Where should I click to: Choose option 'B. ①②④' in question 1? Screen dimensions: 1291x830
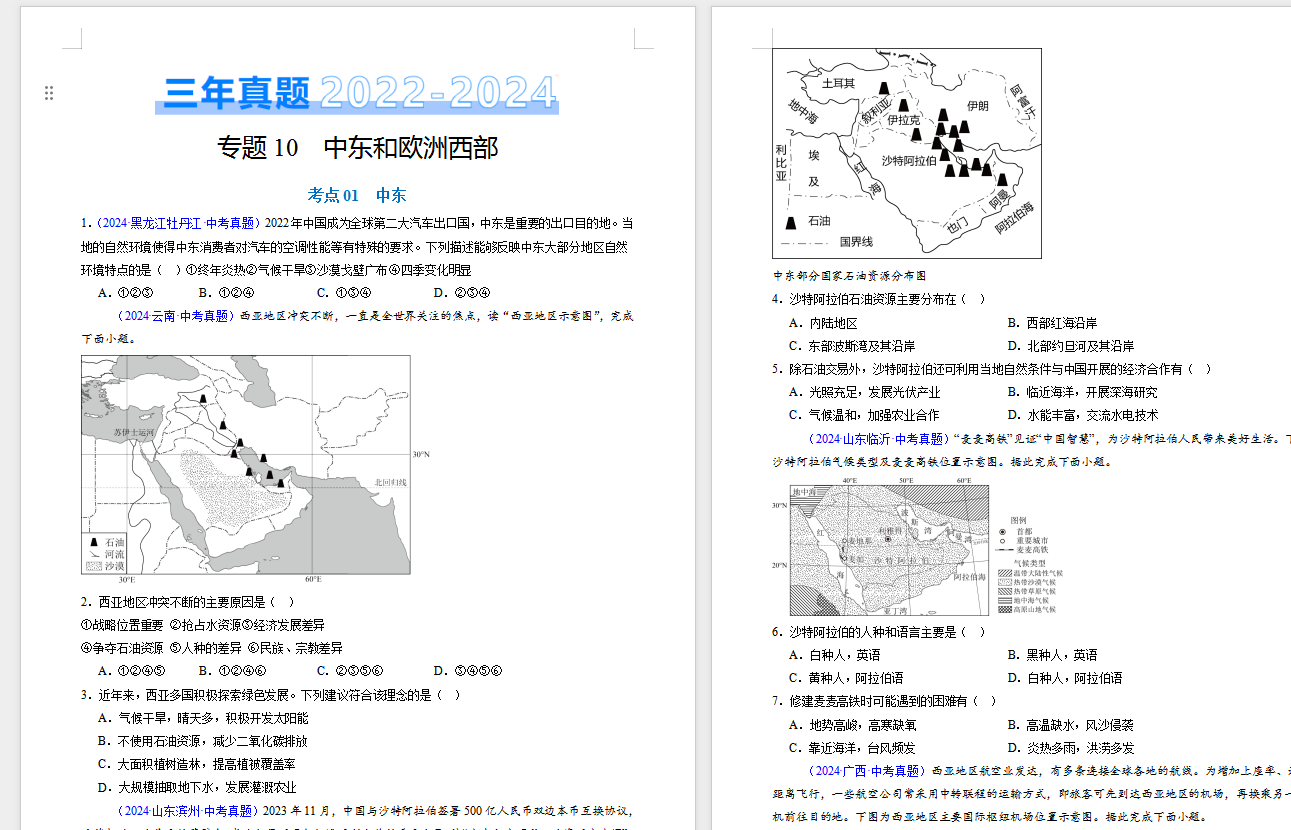click(226, 293)
